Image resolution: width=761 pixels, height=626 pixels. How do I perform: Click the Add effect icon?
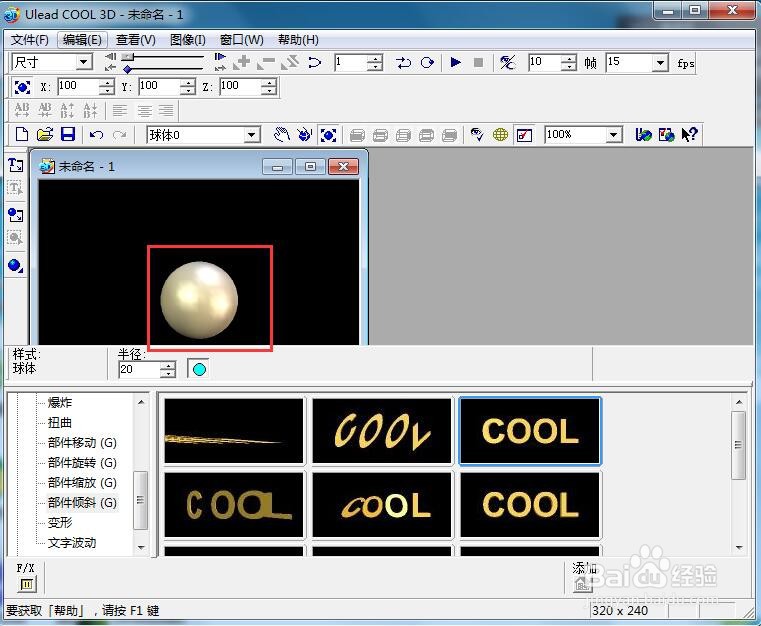coord(583,584)
